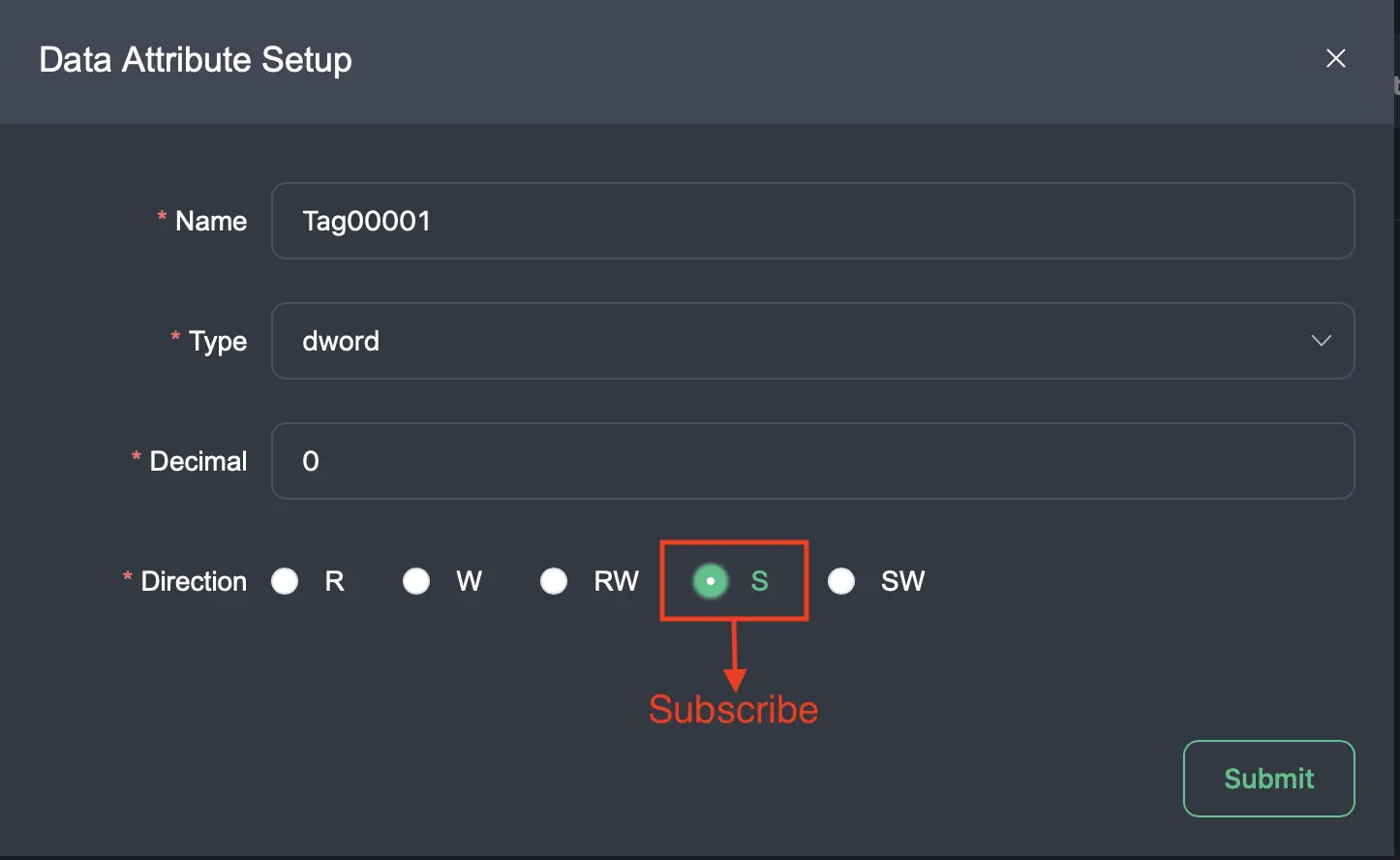Screen dimensions: 1400x860
Task: Choose the RW direction option
Action: coord(554,580)
